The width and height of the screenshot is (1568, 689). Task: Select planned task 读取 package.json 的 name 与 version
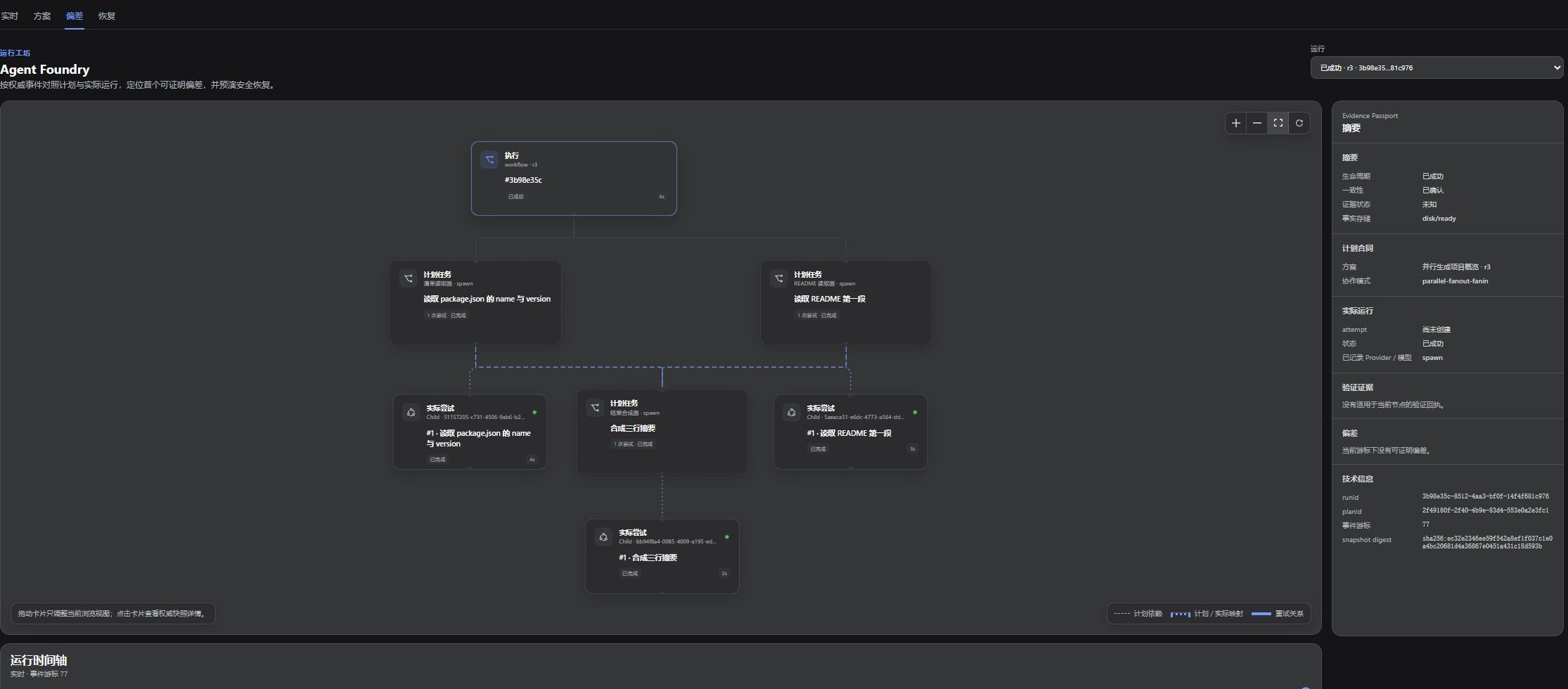476,302
